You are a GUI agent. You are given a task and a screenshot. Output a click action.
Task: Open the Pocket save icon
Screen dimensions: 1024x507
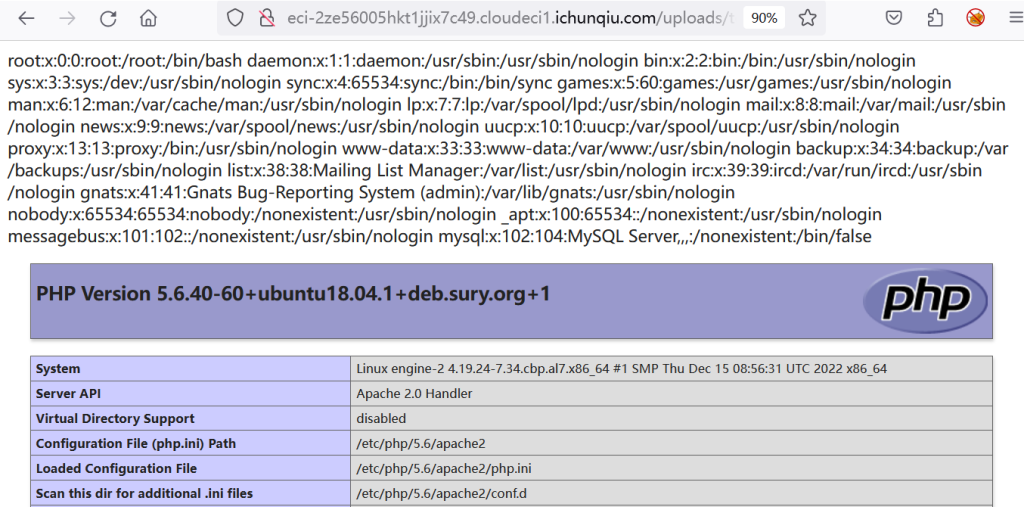pos(894,18)
